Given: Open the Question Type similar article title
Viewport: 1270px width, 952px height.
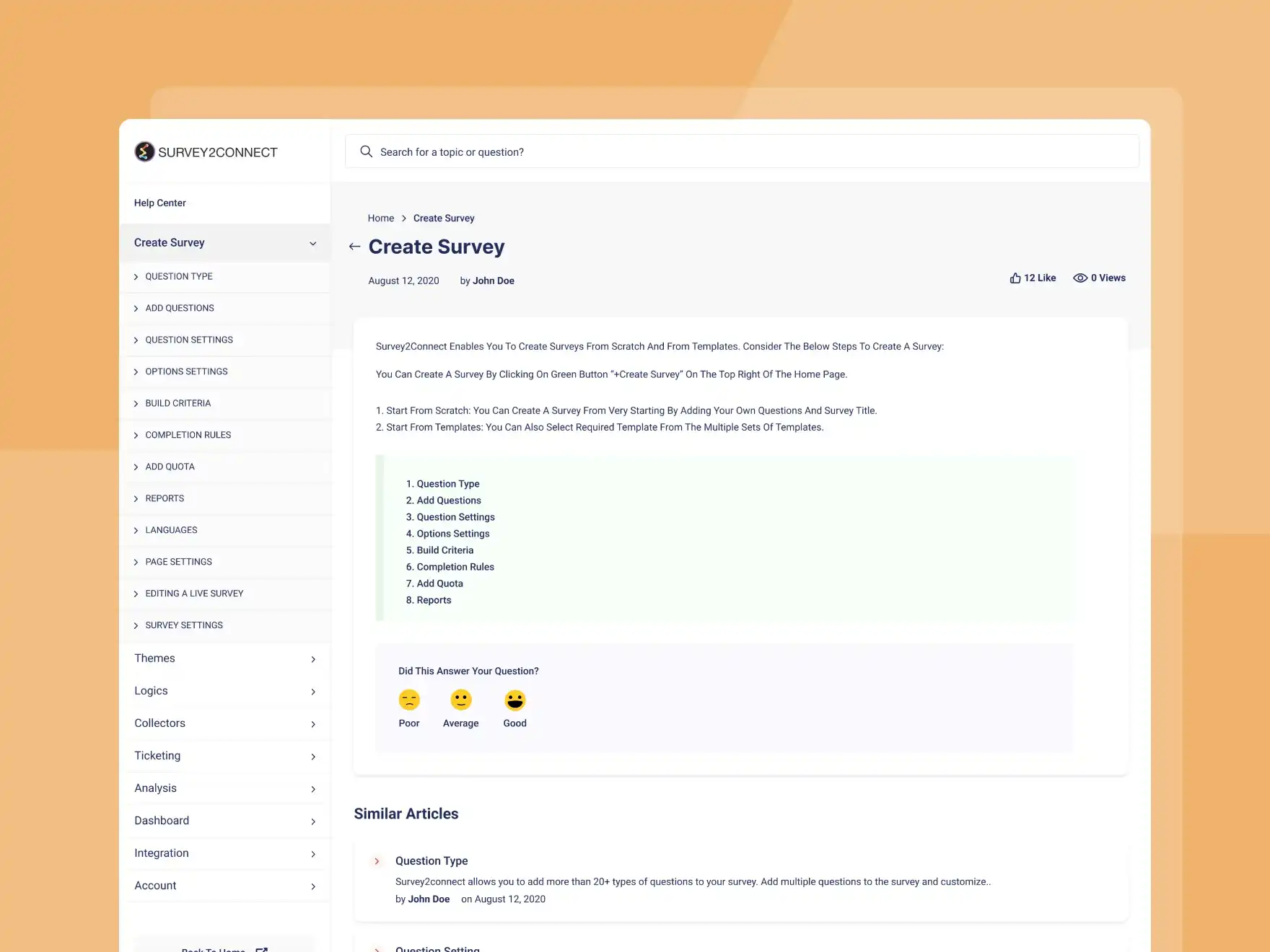Looking at the screenshot, I should click(x=432, y=861).
